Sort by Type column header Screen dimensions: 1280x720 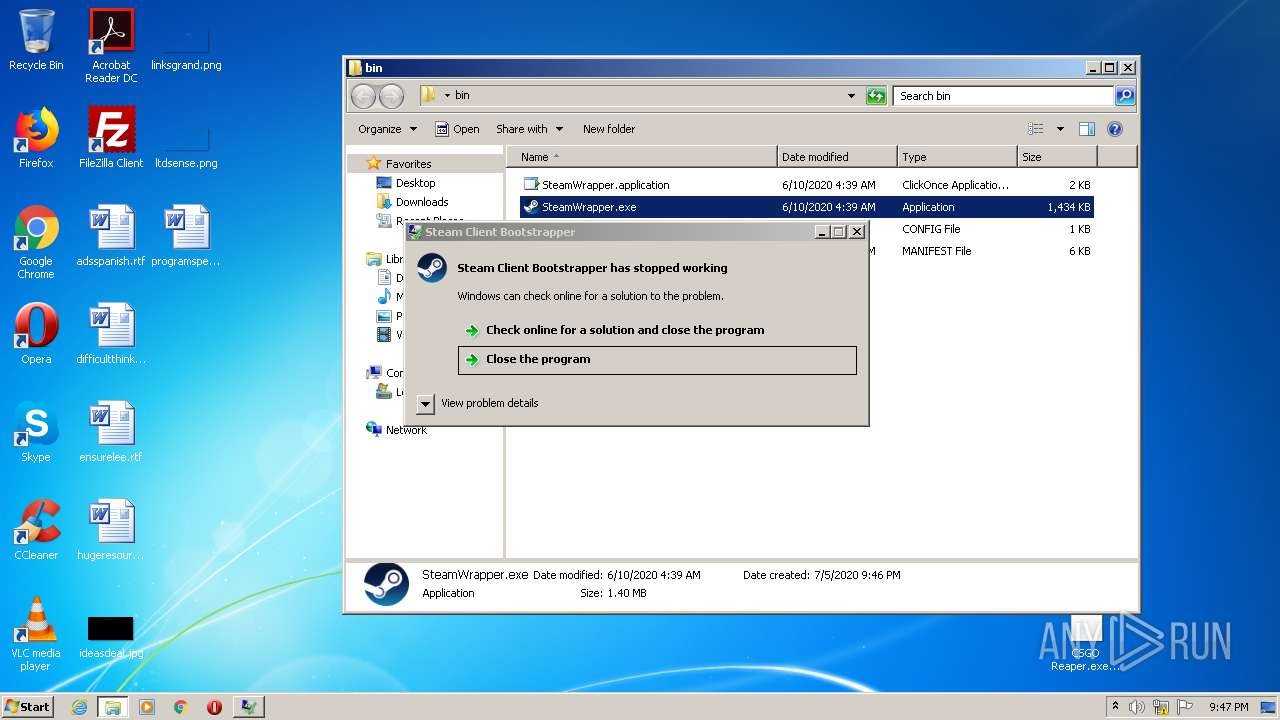[957, 157]
